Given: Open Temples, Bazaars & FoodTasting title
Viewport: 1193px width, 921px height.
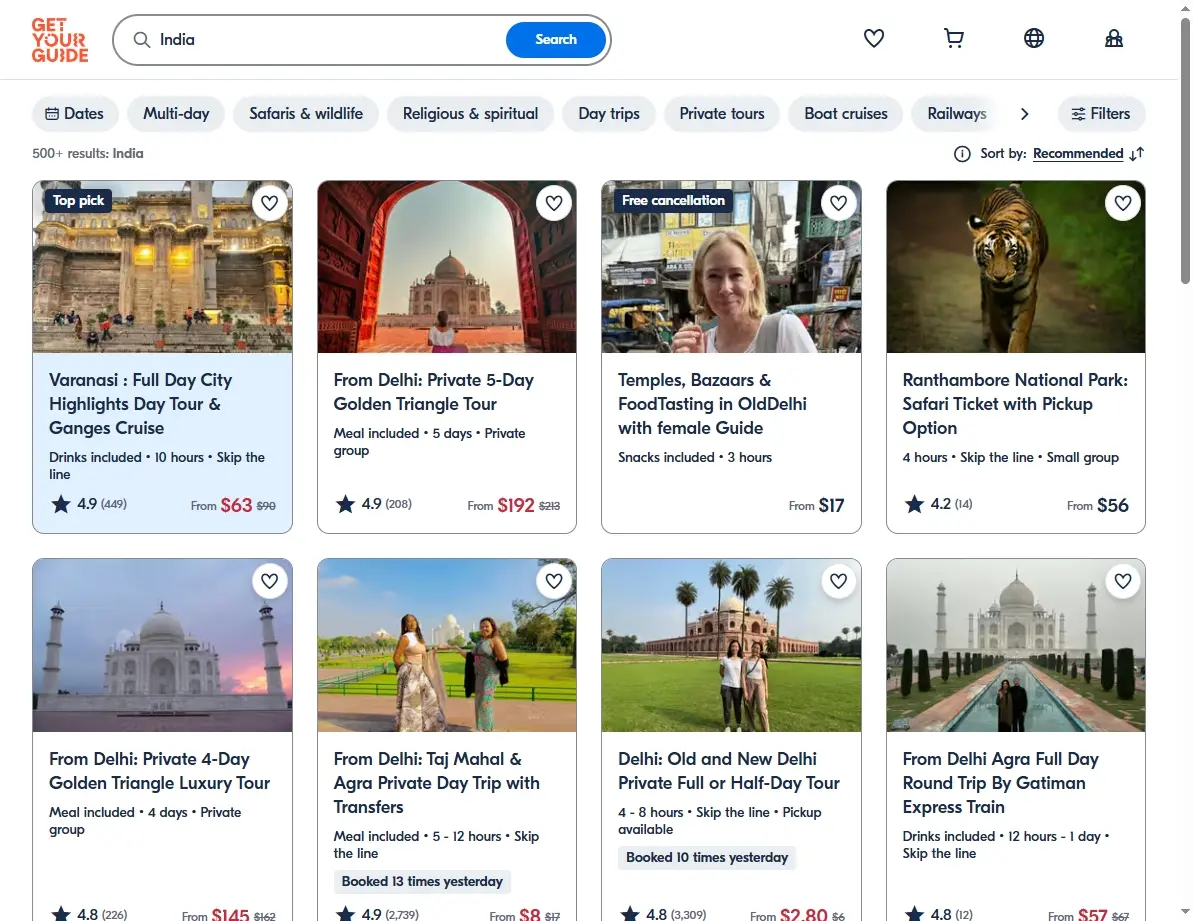Looking at the screenshot, I should (712, 404).
